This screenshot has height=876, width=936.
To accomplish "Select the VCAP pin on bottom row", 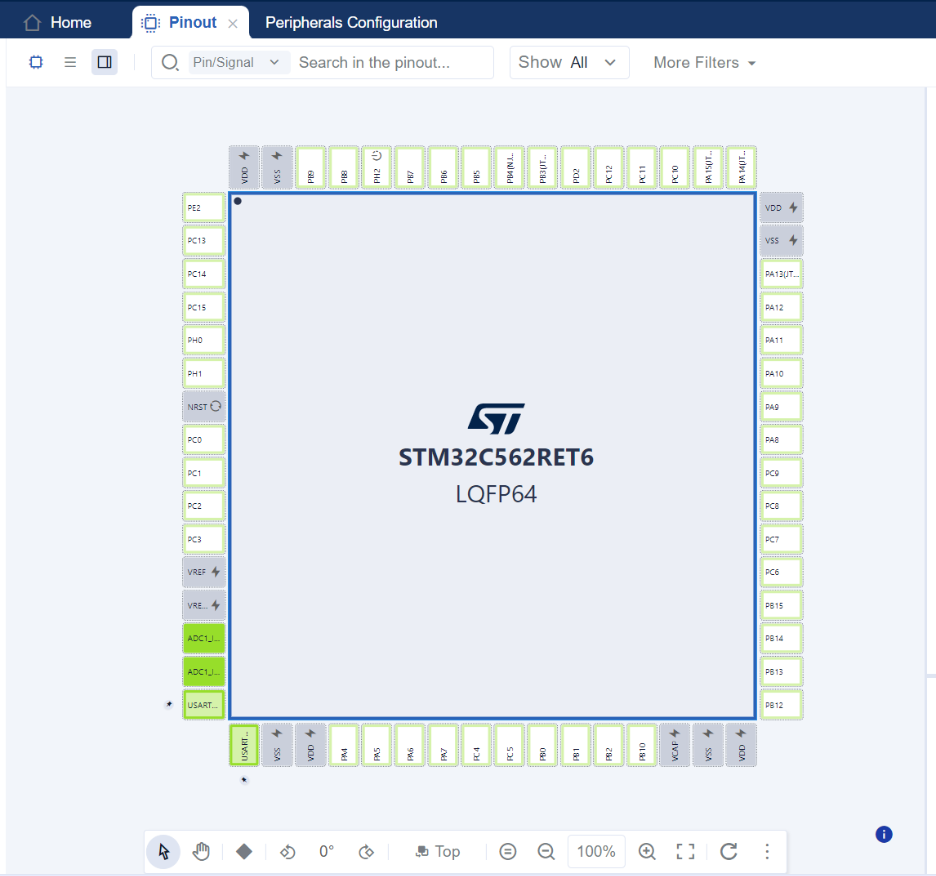I will [675, 745].
